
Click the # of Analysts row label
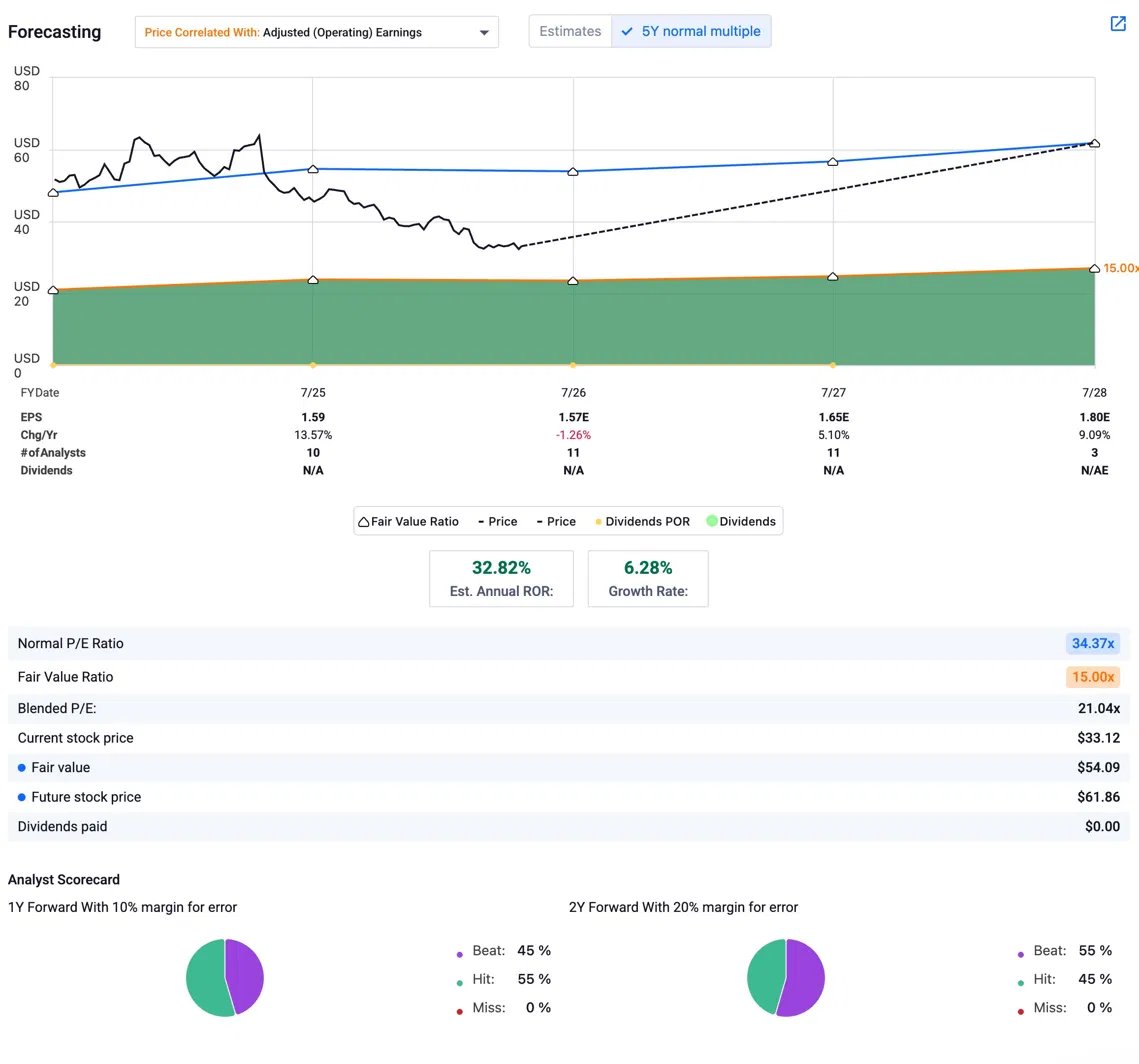click(x=53, y=452)
